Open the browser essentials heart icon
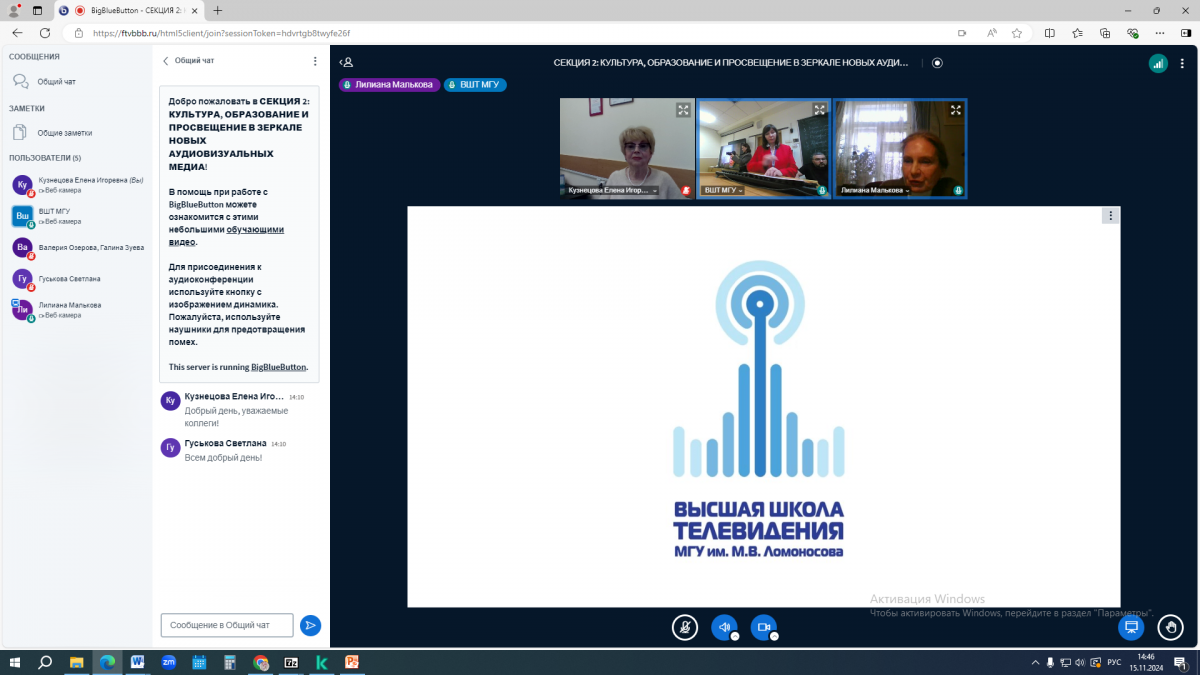The width and height of the screenshot is (1200, 675). [x=1133, y=32]
